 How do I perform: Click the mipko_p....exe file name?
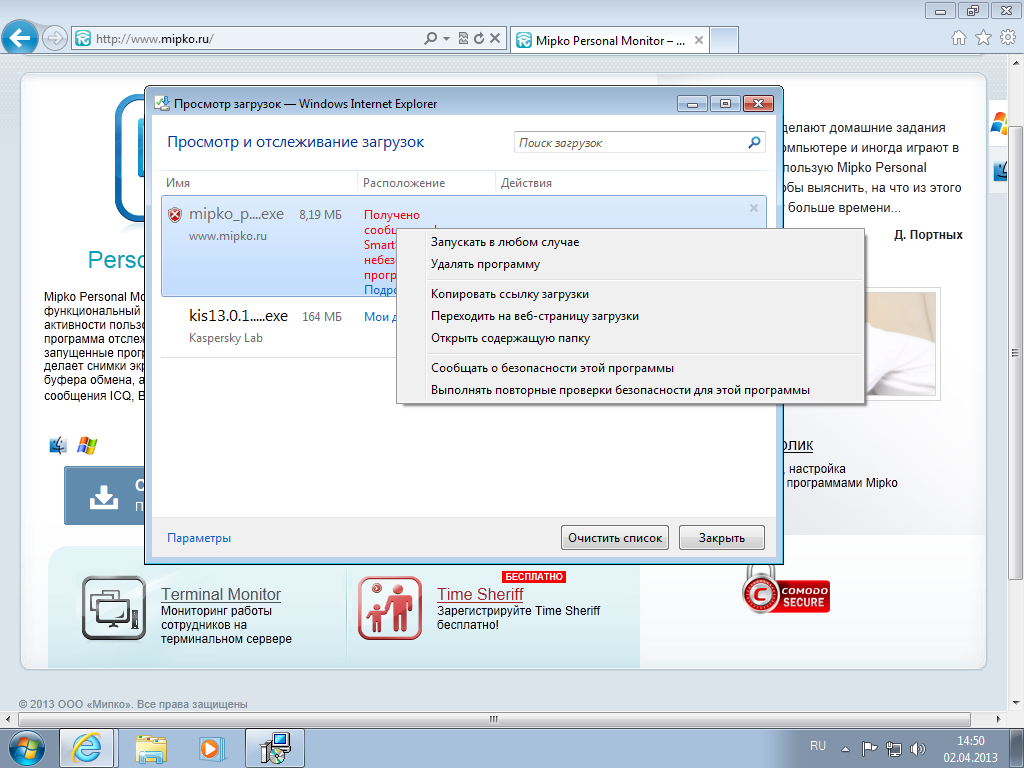(x=236, y=214)
